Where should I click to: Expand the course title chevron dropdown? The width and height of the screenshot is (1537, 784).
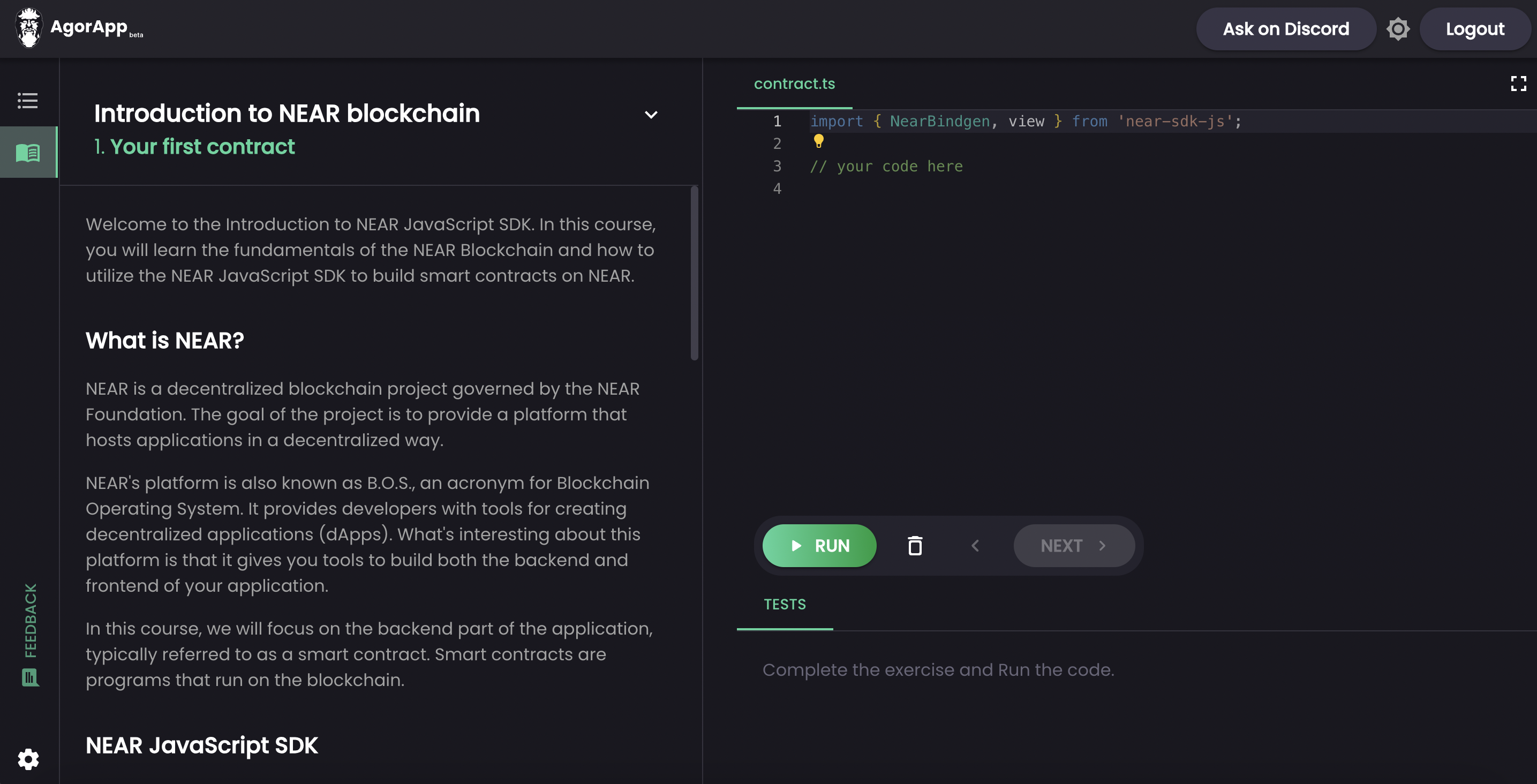651,115
